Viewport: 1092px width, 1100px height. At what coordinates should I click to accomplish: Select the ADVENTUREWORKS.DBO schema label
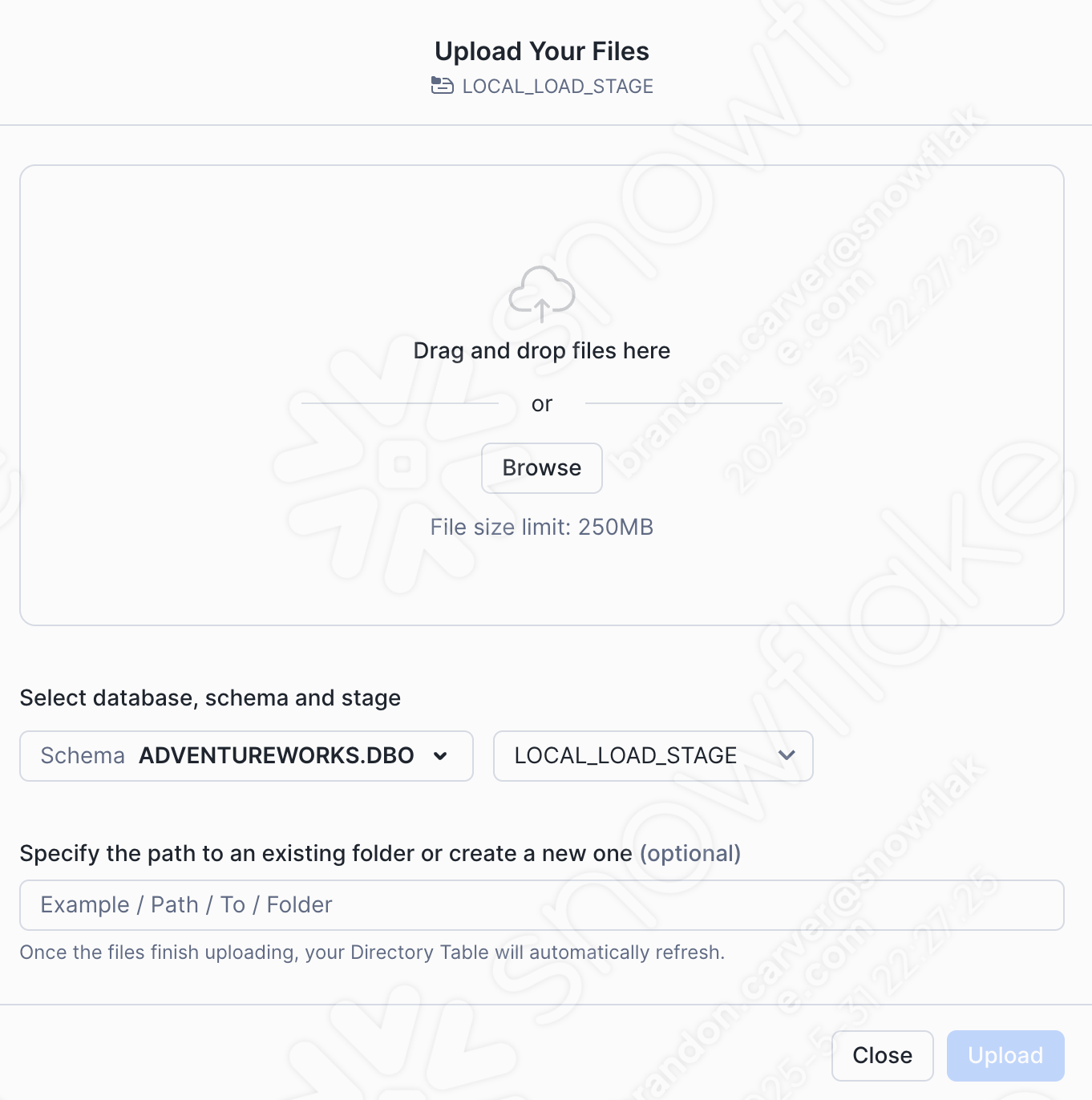tap(276, 755)
